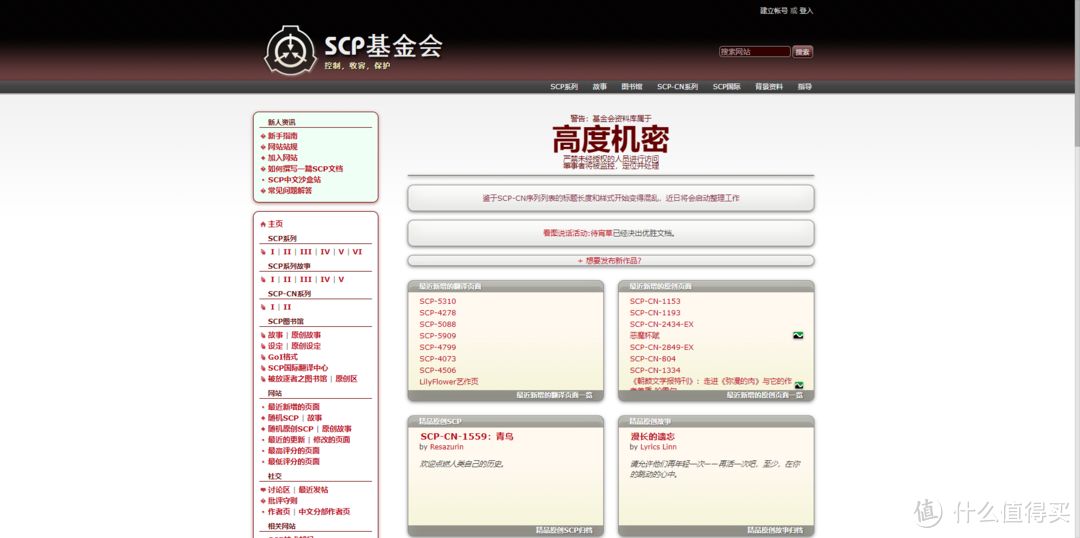1080x538 pixels.
Task: Focus the 搜索网站 search input field
Action: point(754,52)
